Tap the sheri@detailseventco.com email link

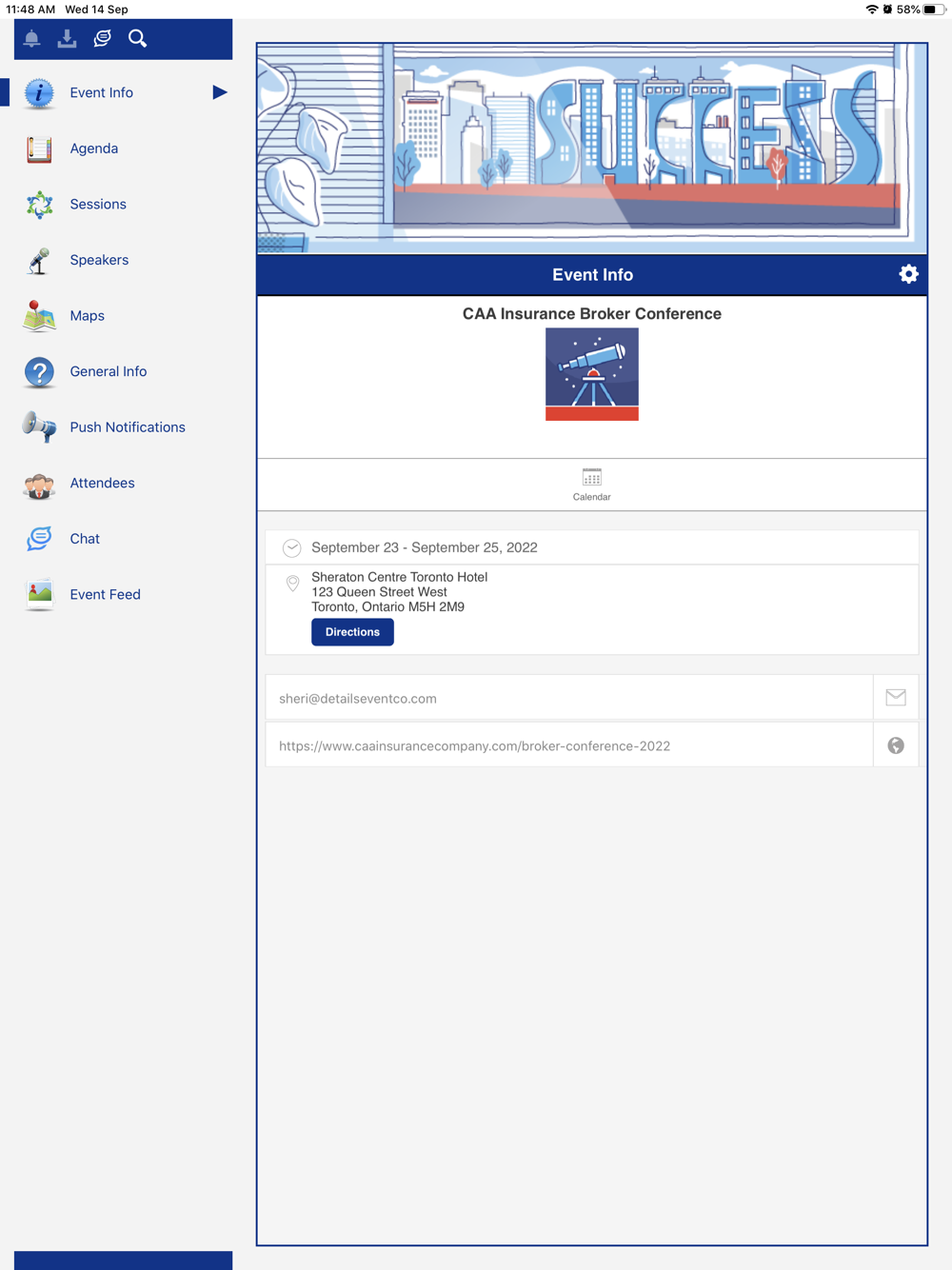click(x=358, y=699)
